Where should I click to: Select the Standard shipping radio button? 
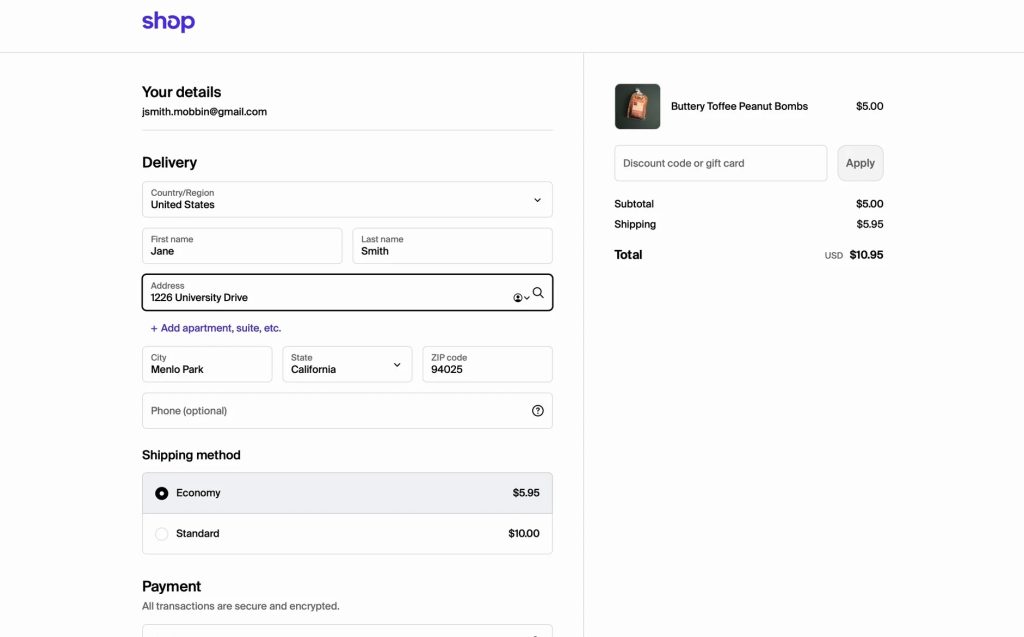point(161,534)
